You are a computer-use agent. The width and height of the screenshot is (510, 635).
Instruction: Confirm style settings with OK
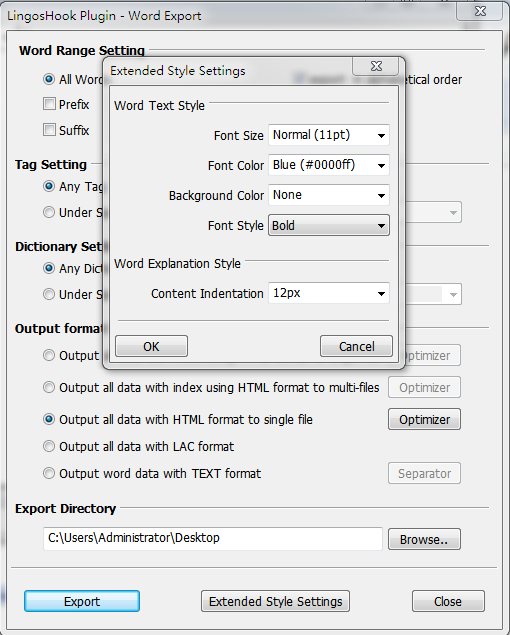[151, 346]
